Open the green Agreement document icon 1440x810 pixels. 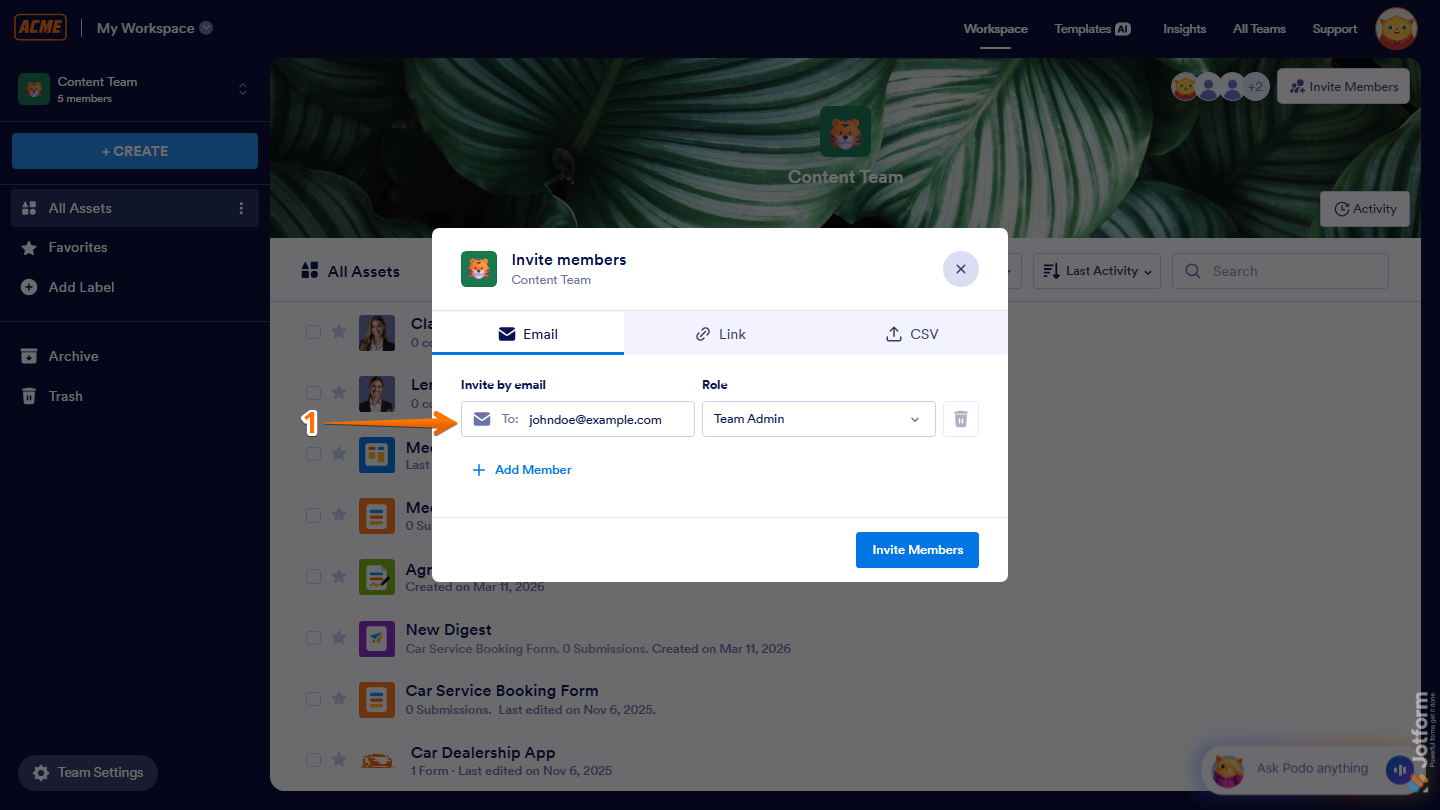[x=377, y=577]
